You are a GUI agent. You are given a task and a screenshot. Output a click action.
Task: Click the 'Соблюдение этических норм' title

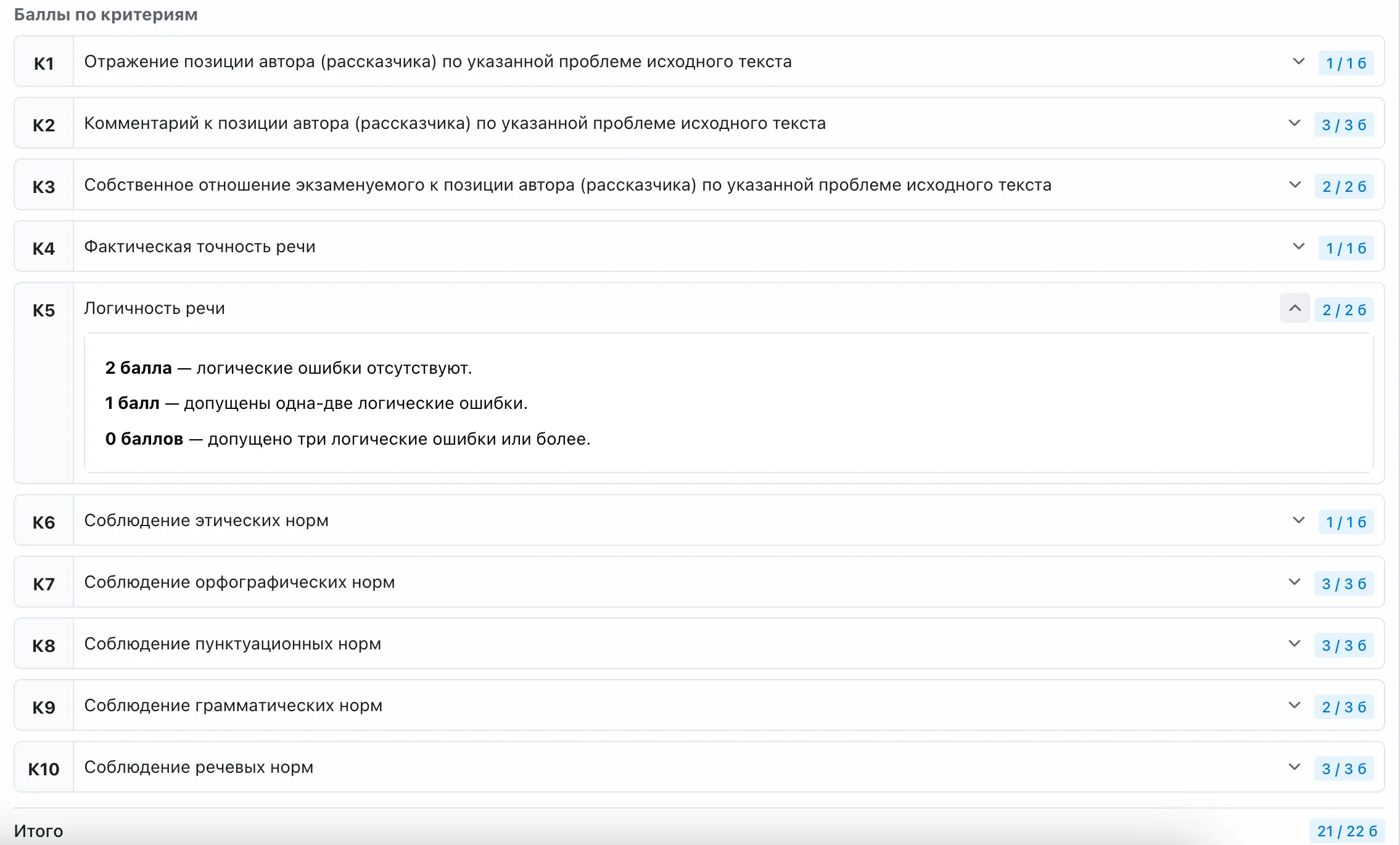pos(207,521)
